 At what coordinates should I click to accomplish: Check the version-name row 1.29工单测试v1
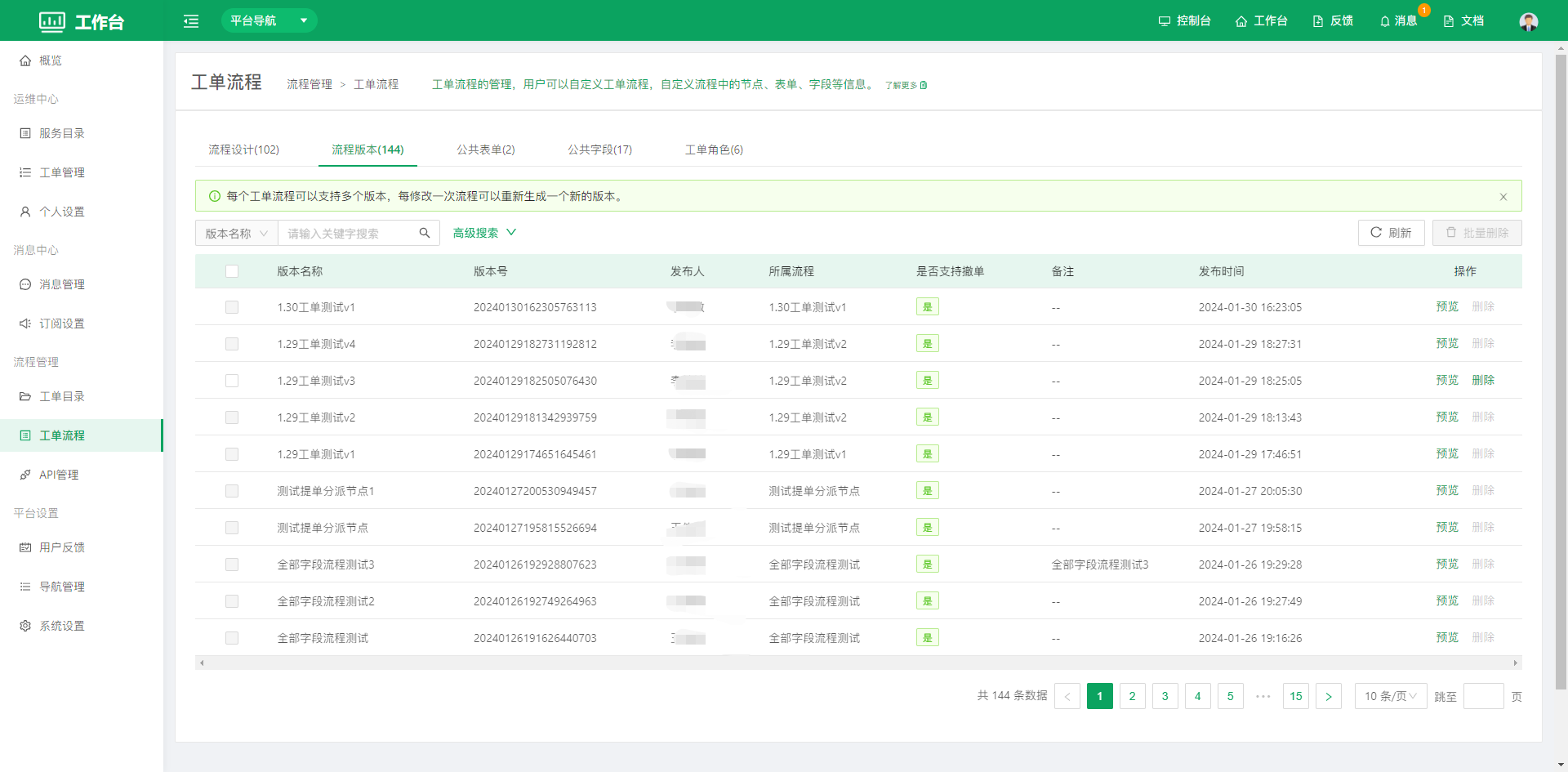232,454
